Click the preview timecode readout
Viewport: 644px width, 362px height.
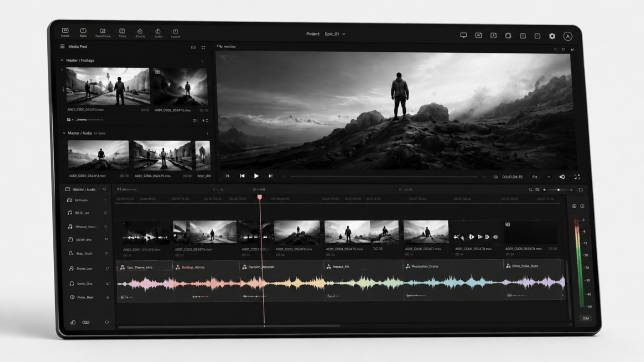[512, 177]
